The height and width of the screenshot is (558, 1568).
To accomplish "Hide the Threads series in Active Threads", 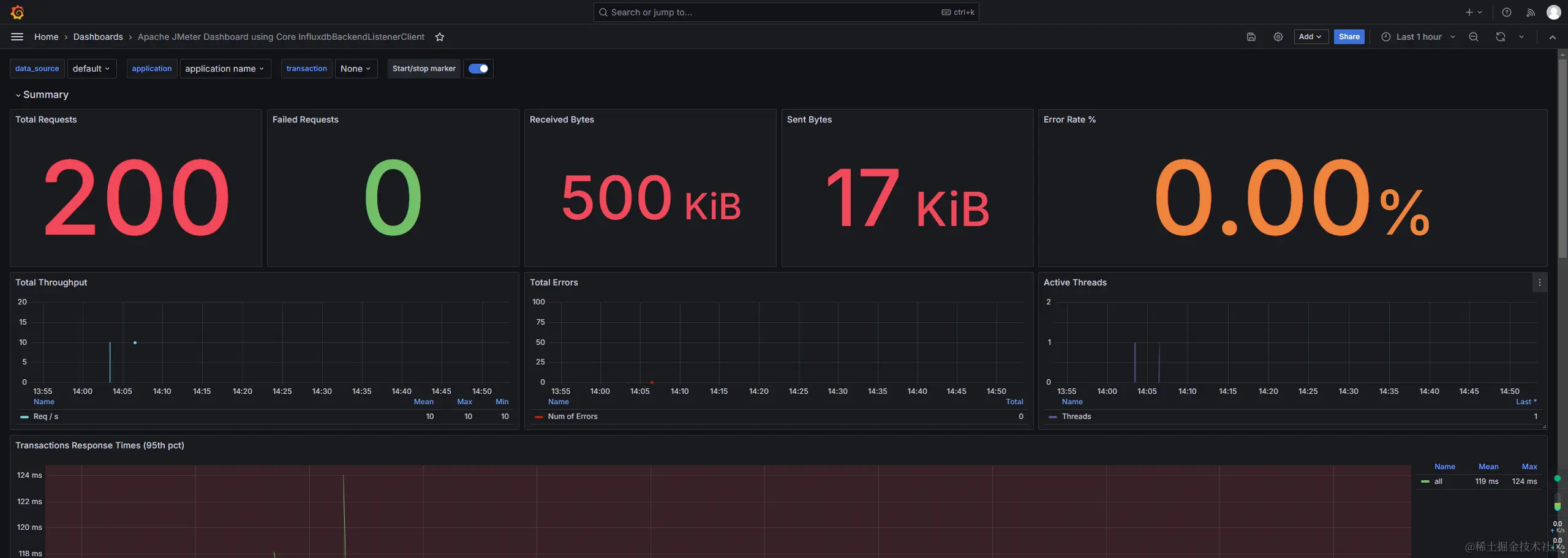I will [1076, 417].
